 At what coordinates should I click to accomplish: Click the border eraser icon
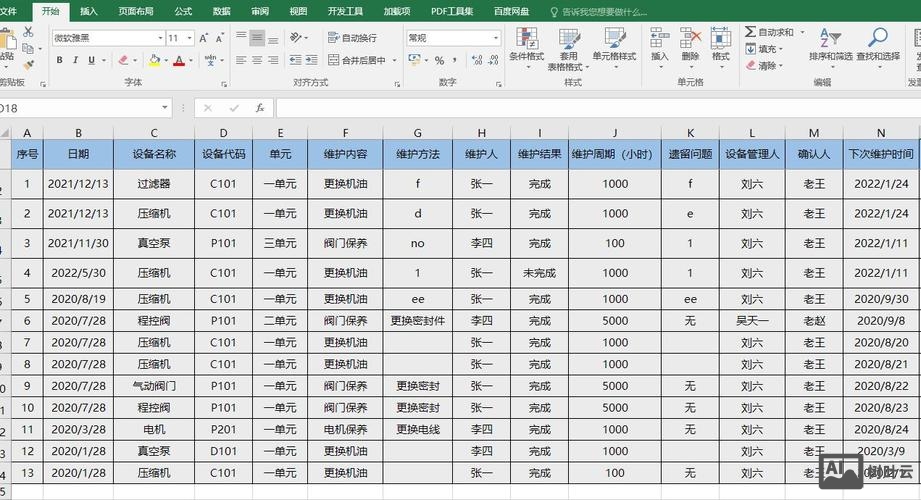tap(123, 60)
